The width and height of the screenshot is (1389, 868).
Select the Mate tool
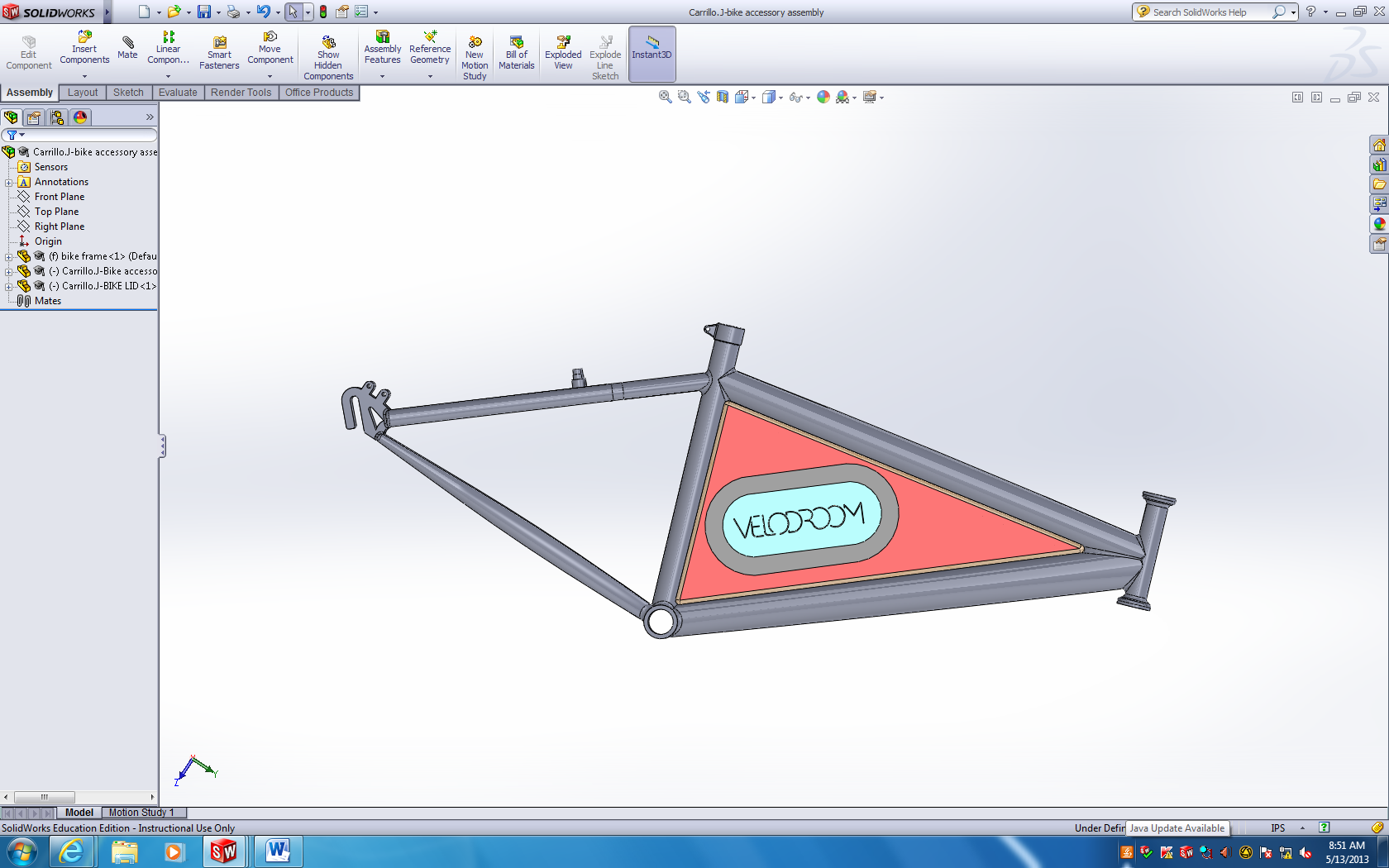tap(127, 48)
